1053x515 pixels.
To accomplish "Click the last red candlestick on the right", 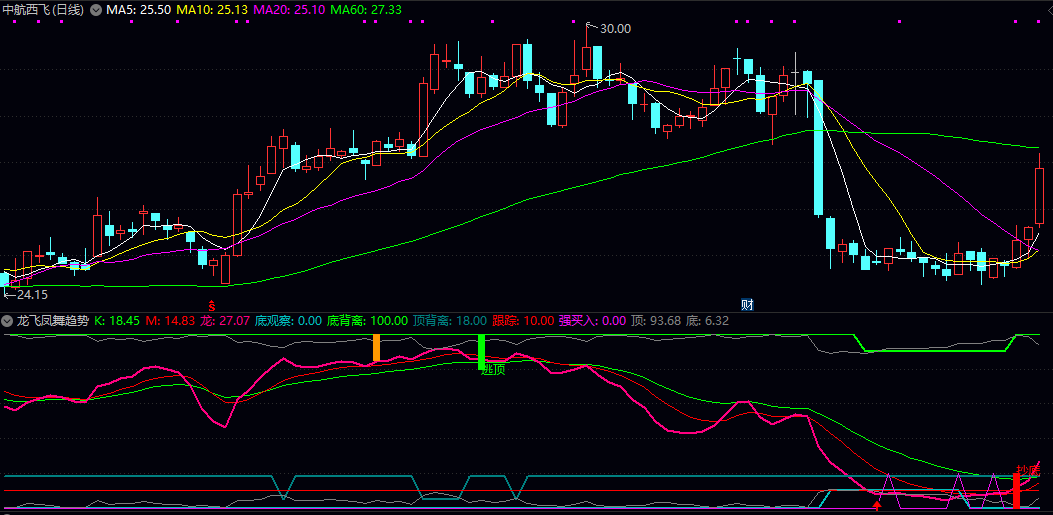I will [x=1040, y=196].
